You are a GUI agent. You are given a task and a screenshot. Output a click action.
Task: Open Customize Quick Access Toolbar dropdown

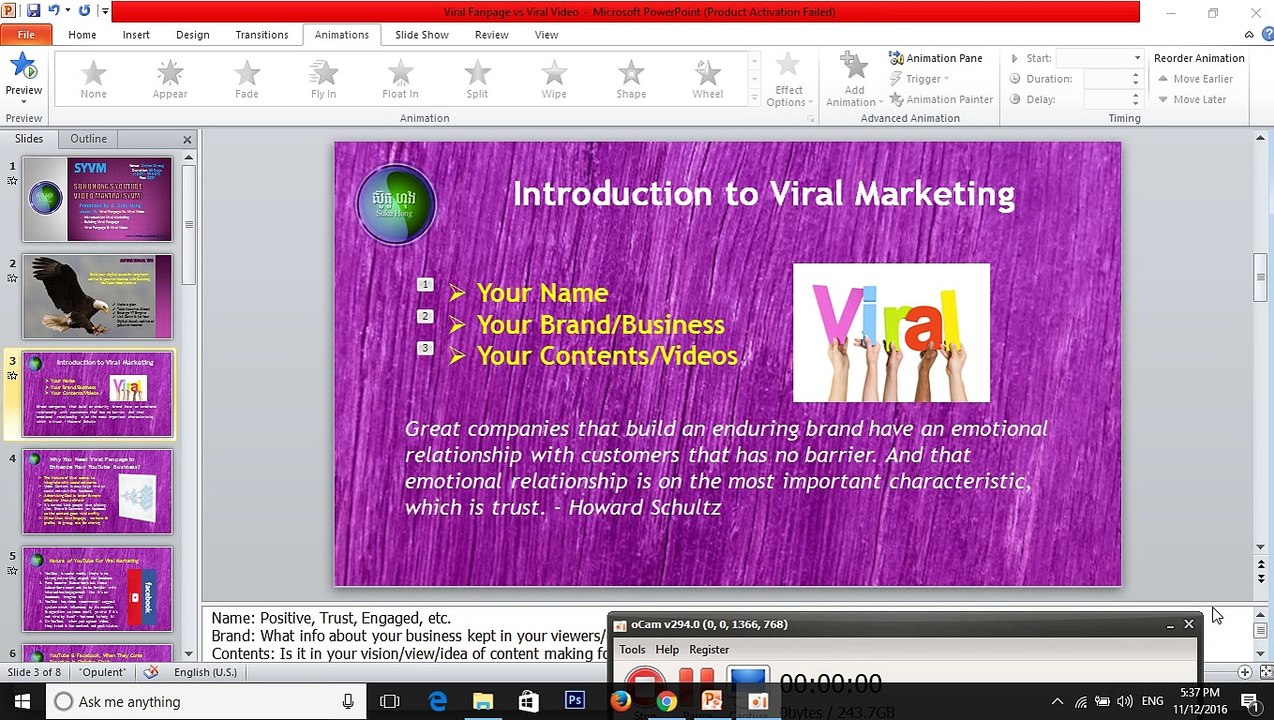click(x=105, y=11)
